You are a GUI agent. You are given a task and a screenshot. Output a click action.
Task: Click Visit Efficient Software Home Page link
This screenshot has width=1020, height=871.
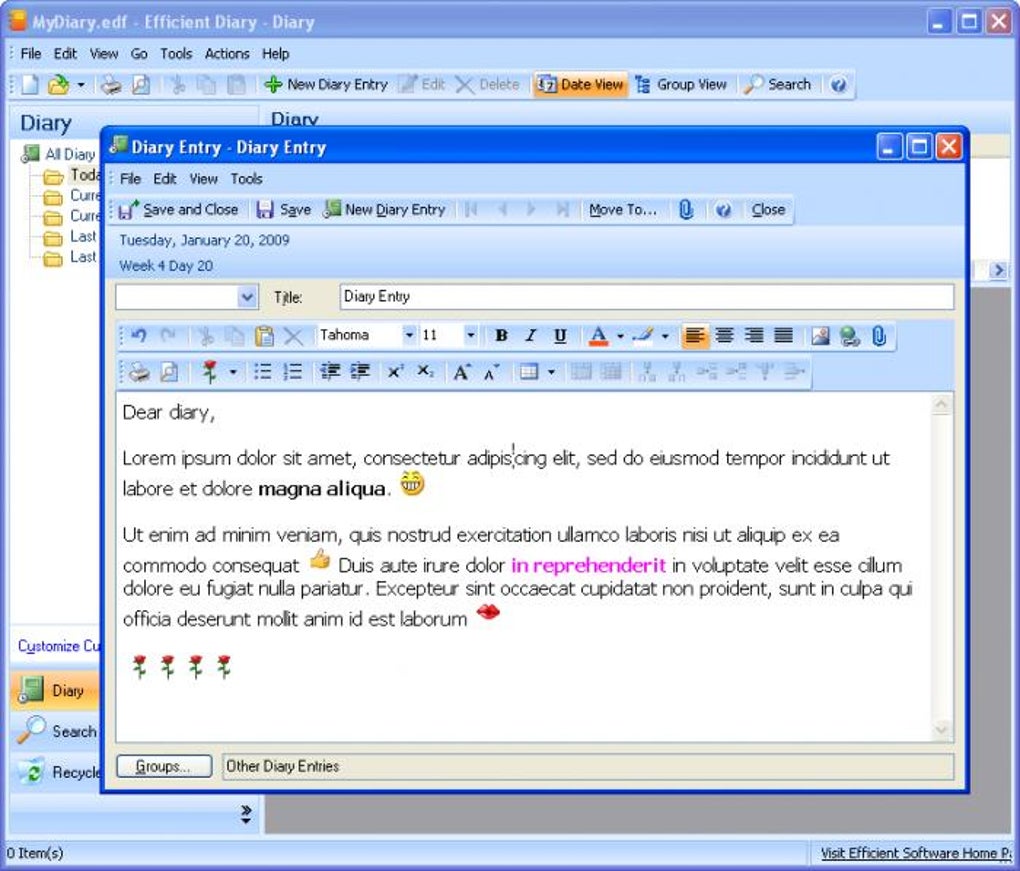(917, 853)
